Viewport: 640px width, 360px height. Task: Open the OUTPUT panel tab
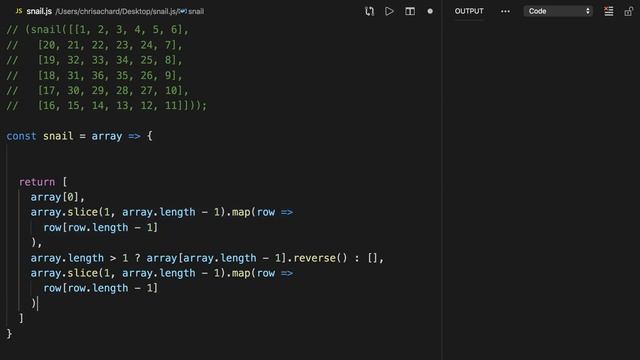[469, 11]
